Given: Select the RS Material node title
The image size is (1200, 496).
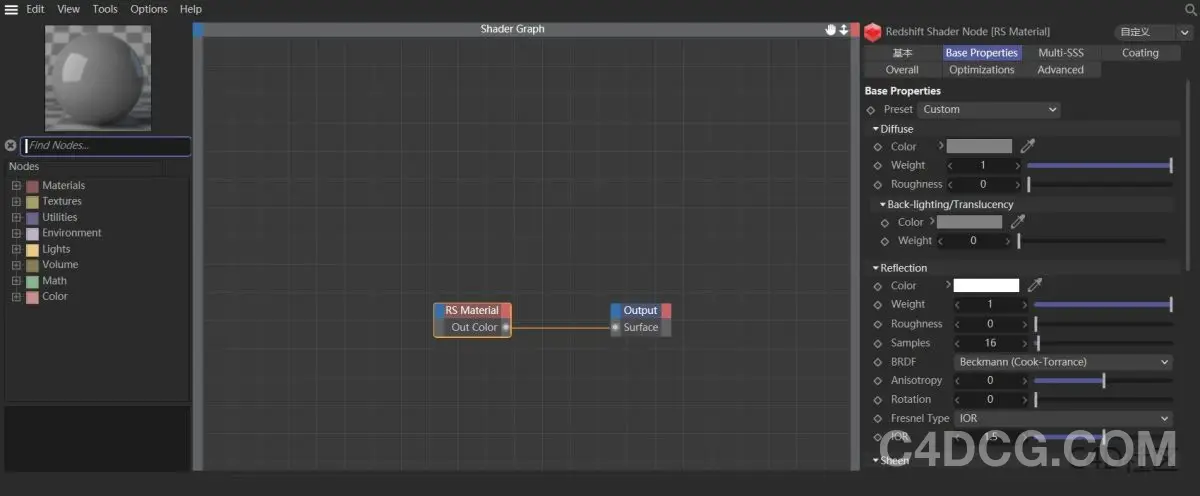Looking at the screenshot, I should point(472,310).
